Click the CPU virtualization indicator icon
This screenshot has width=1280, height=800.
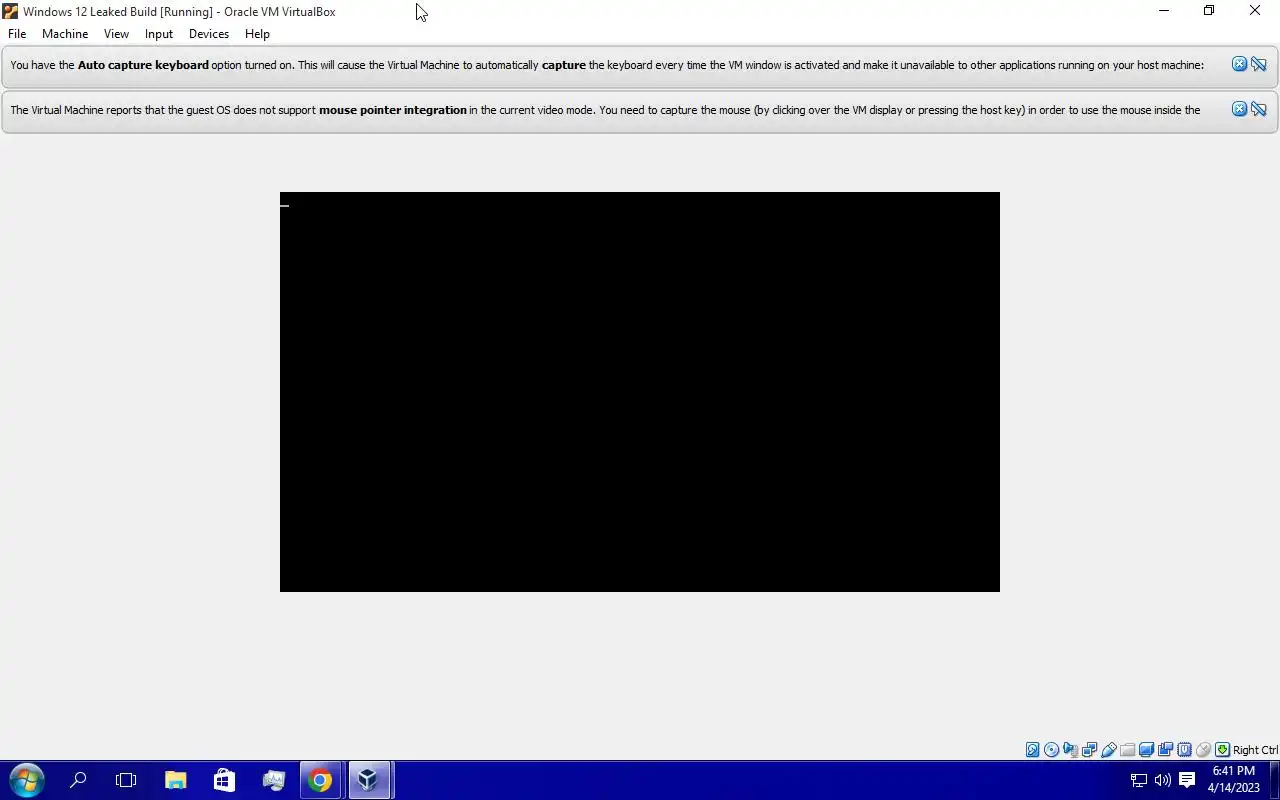pyautogui.click(x=1184, y=750)
